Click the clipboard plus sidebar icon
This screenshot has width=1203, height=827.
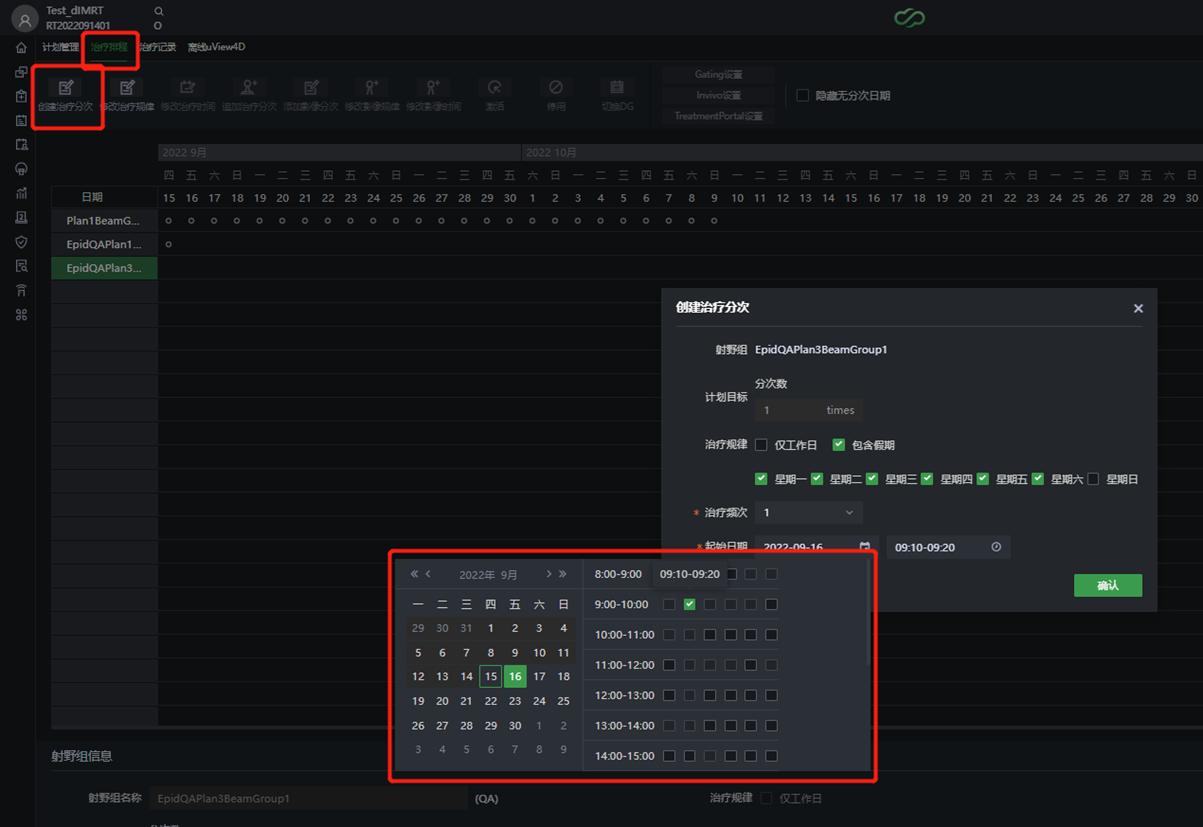[21, 96]
